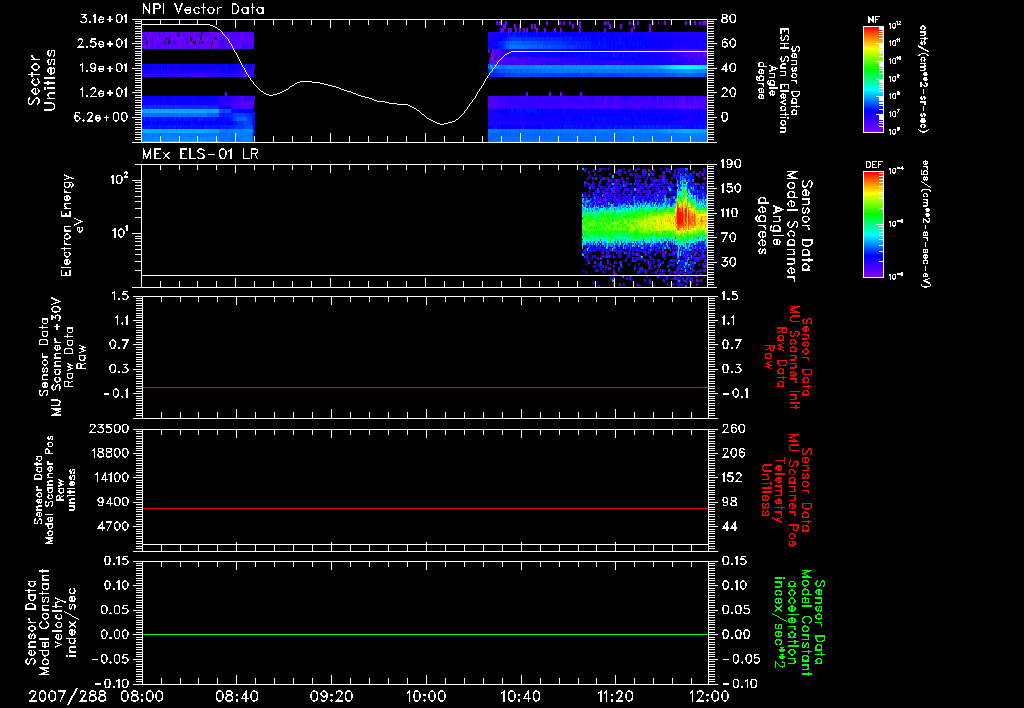The height and width of the screenshot is (708, 1024).
Task: Click the 1.2e+01 sector tick label
Action: point(104,93)
